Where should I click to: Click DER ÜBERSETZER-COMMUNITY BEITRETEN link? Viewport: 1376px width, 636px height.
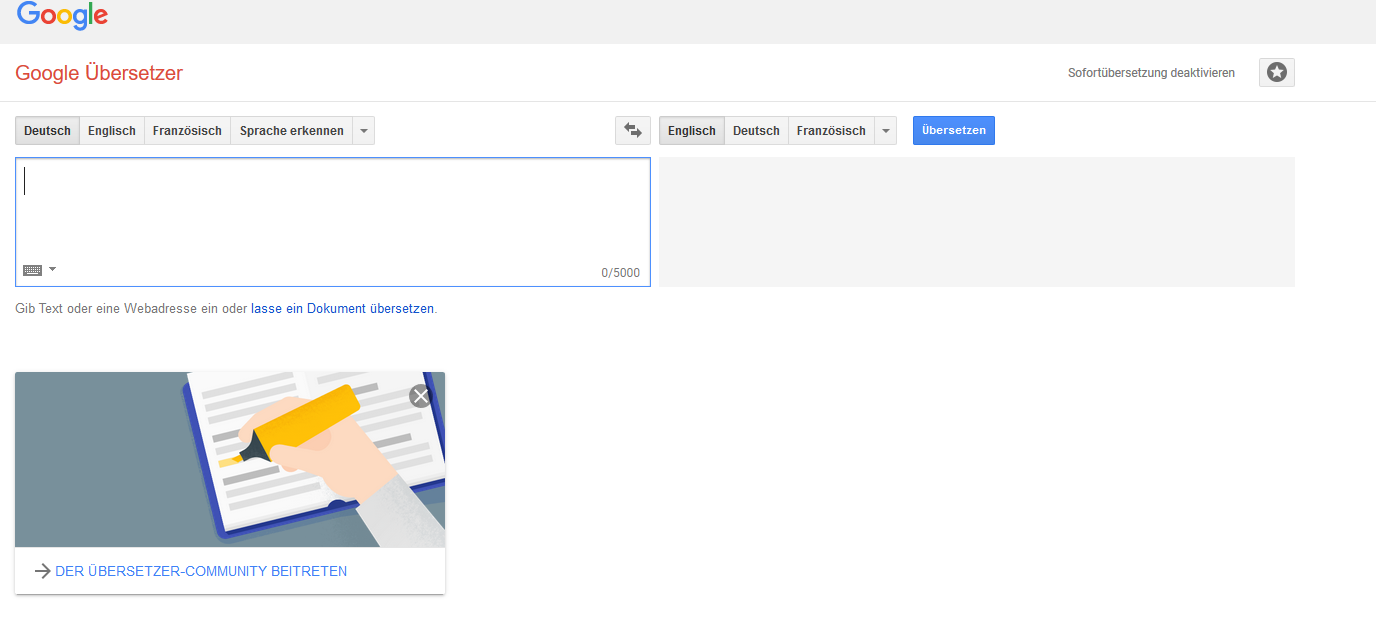(x=201, y=572)
